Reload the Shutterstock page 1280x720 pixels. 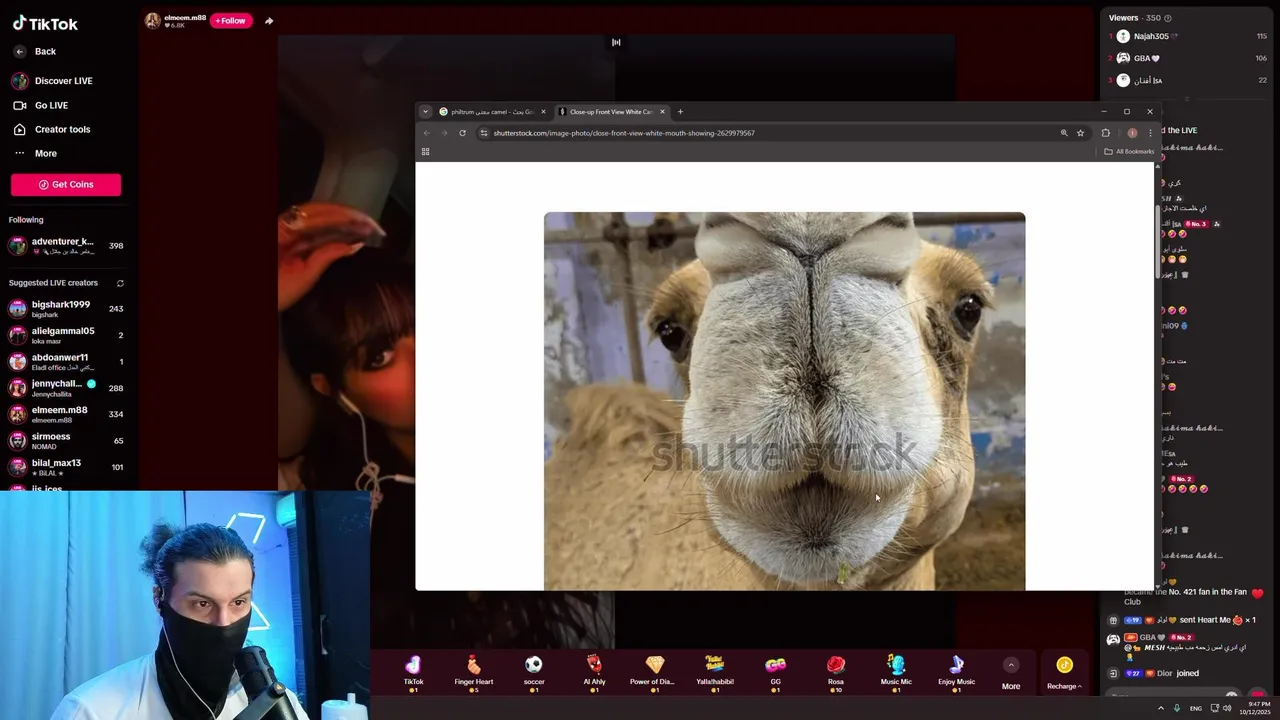pos(462,133)
